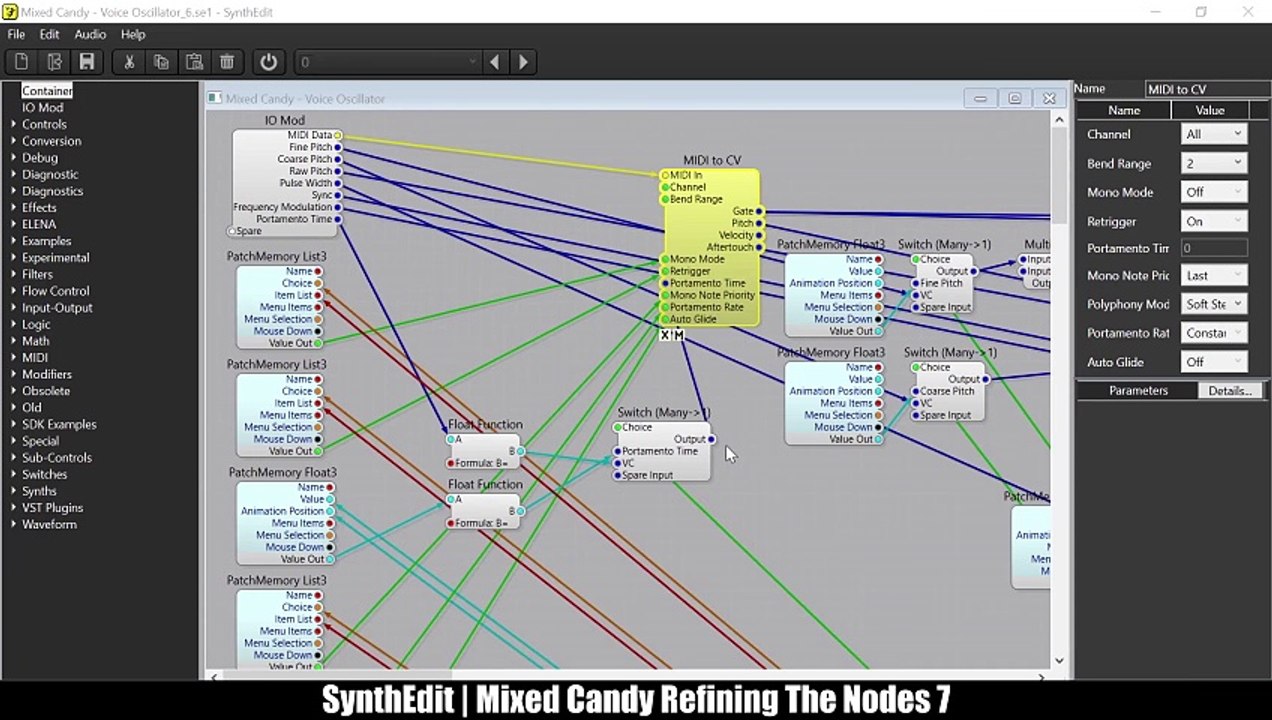
Task: Click the X button below MIDI to CV module
Action: point(666,335)
